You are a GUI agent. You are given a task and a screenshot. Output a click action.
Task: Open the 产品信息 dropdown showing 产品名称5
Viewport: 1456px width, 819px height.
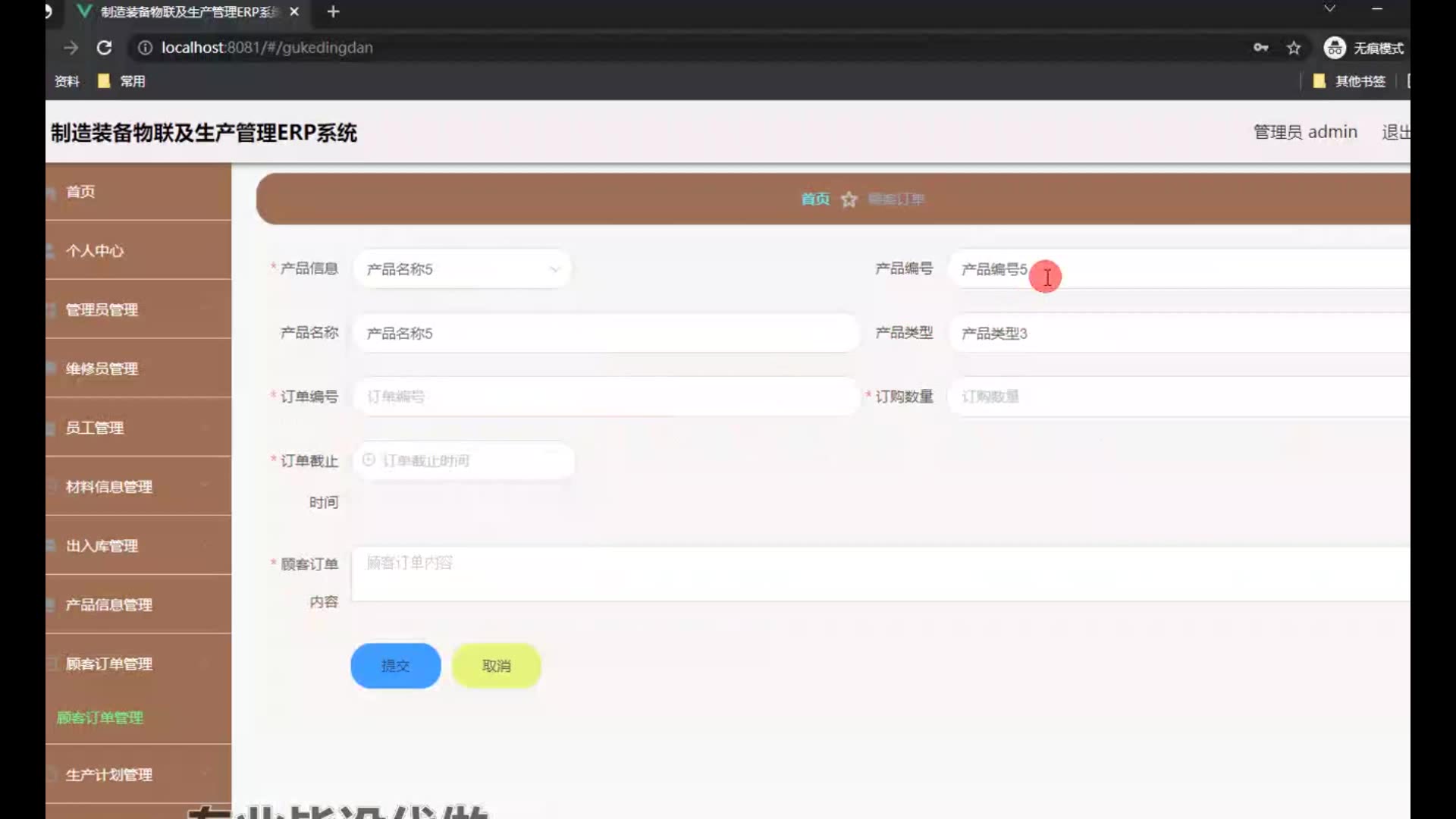coord(462,269)
